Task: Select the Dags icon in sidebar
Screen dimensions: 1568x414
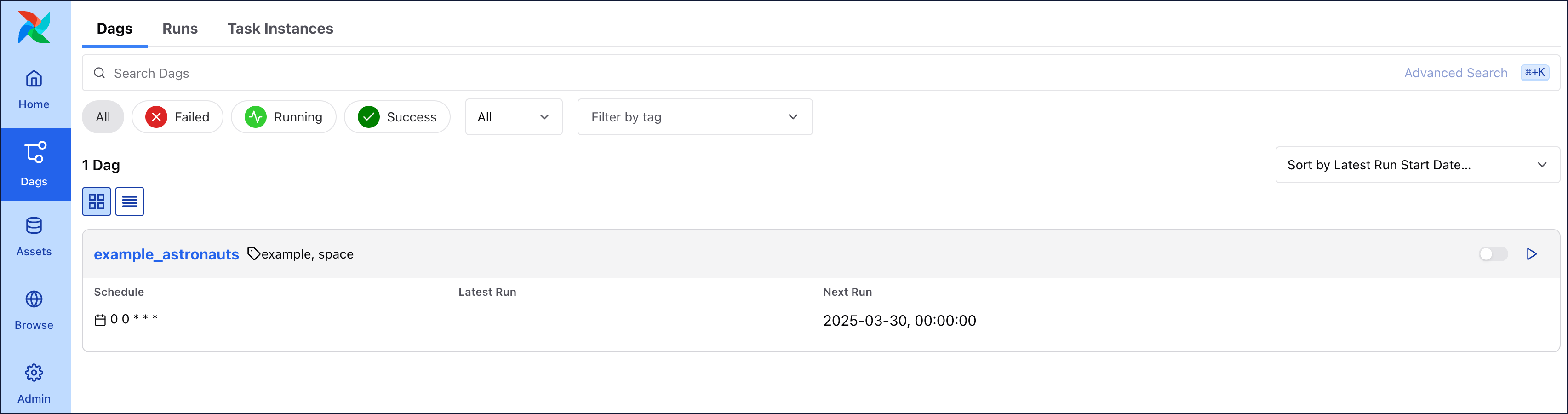Action: point(34,164)
